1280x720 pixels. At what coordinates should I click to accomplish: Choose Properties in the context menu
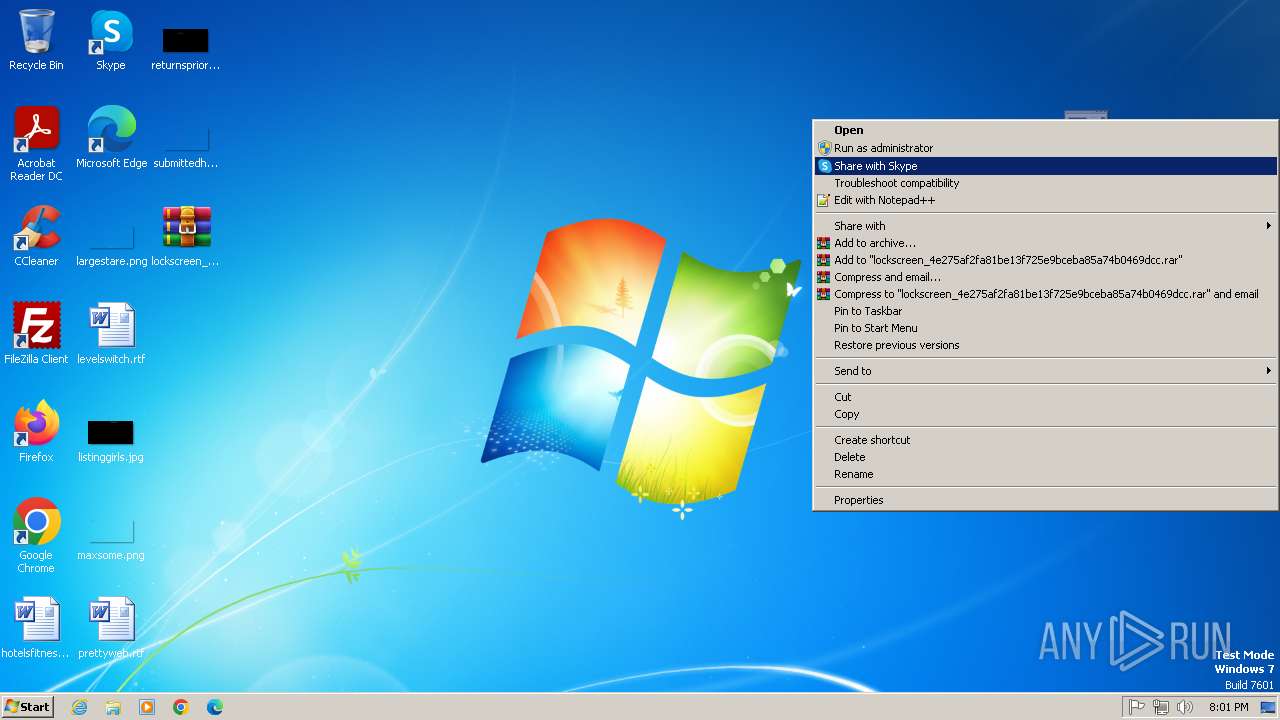click(1046, 500)
